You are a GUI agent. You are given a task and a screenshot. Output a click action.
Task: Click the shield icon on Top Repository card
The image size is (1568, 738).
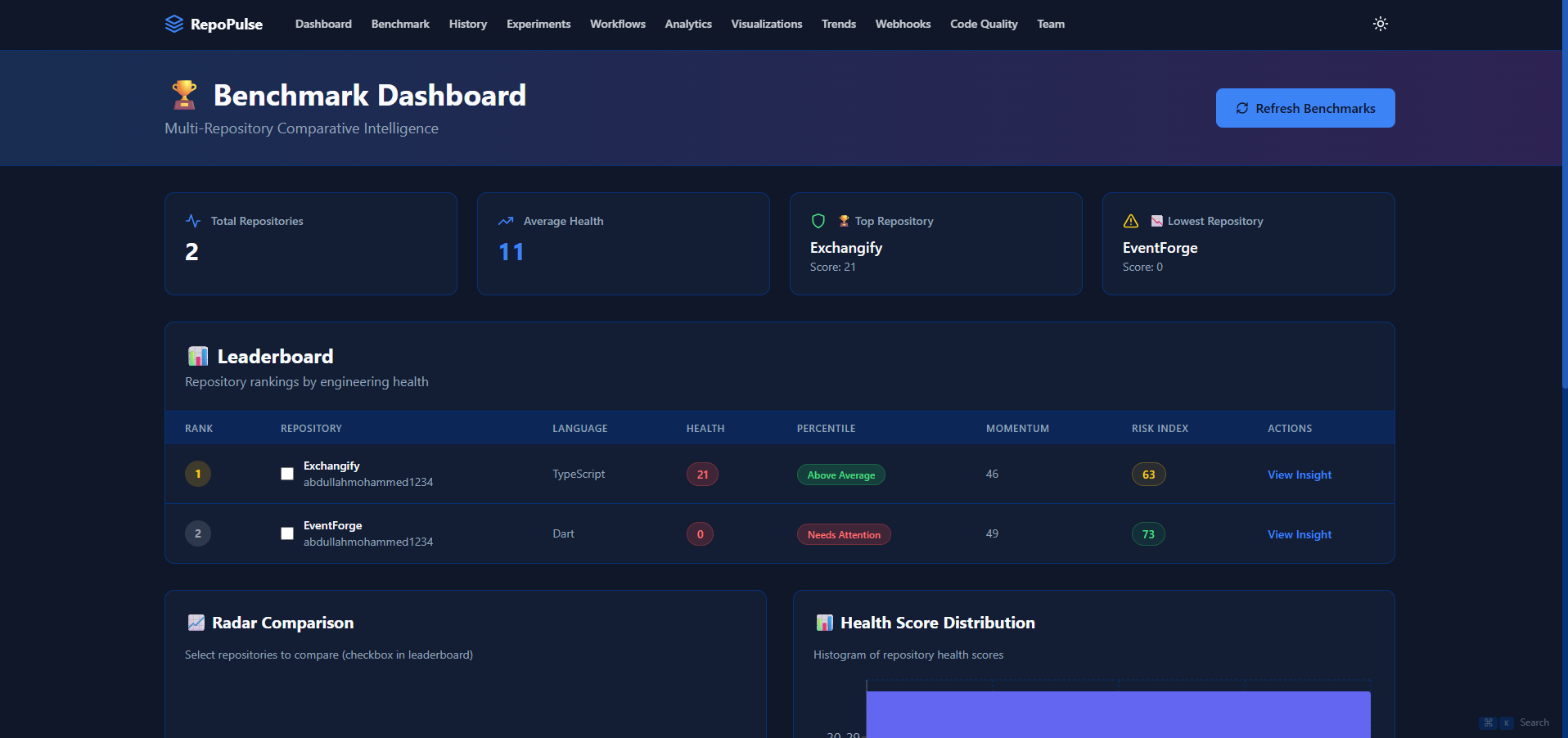click(x=818, y=221)
